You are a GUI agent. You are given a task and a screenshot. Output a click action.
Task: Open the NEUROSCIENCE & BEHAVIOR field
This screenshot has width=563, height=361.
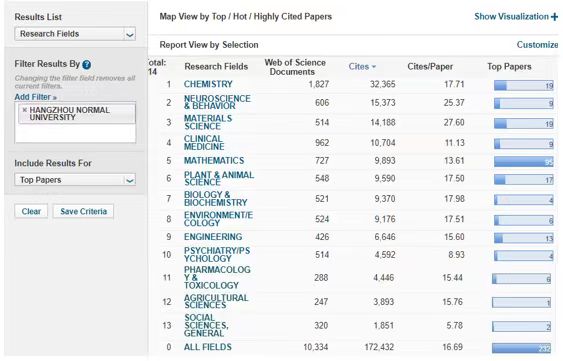point(217,102)
